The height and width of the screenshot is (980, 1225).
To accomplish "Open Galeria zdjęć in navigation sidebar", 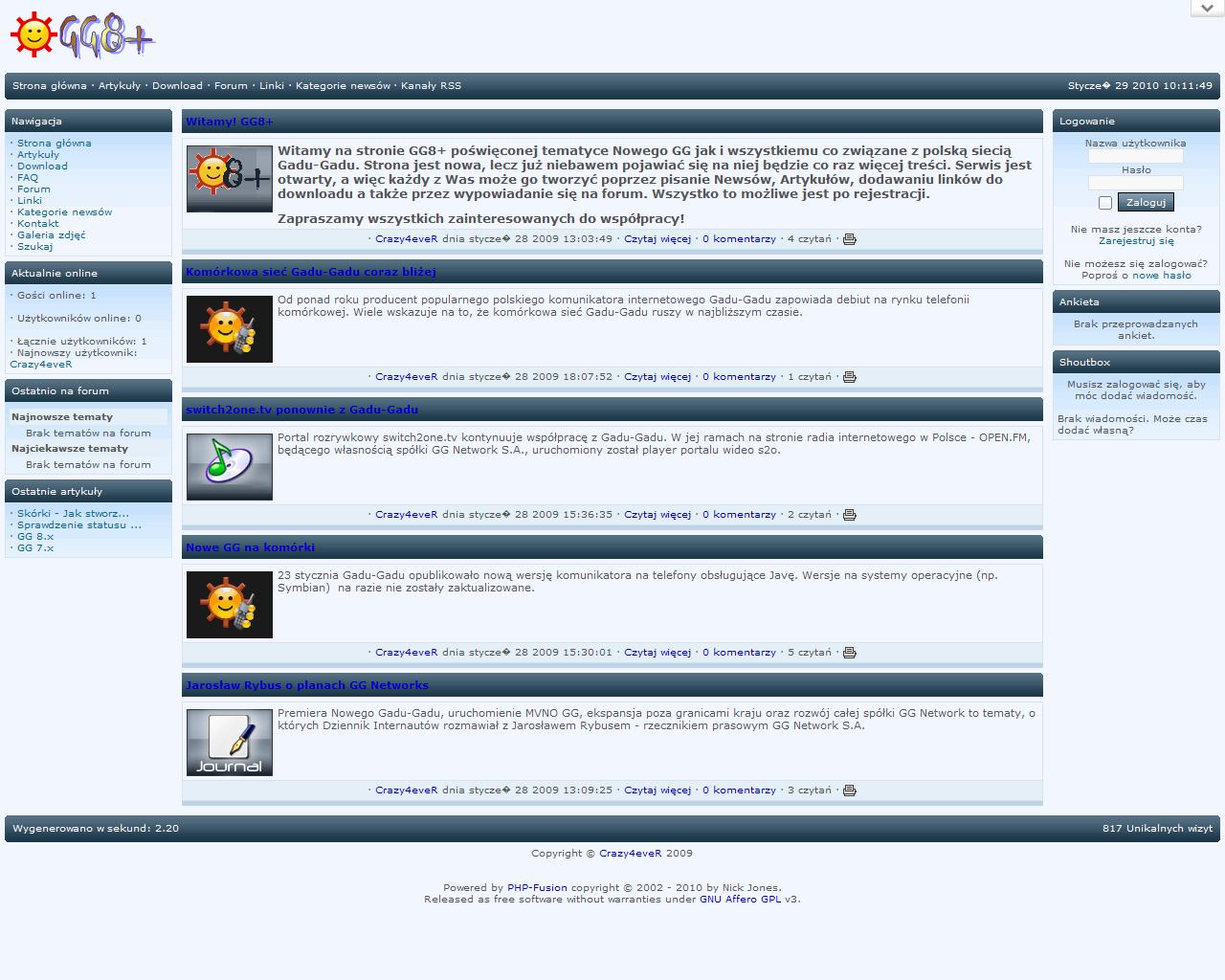I will 51,235.
